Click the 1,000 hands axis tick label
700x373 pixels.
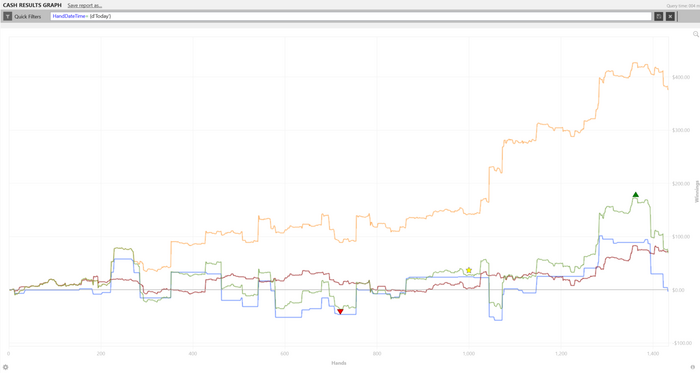469,353
